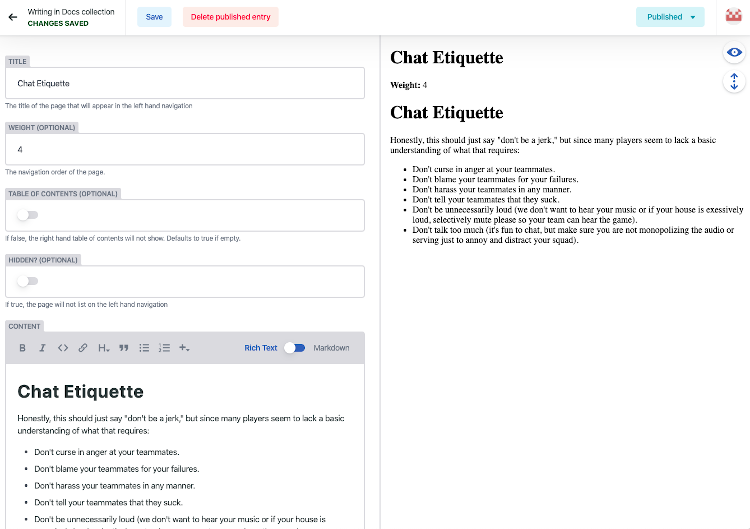Screen dimensions: 750x529
Task: Insert a bulleted list
Action: pyautogui.click(x=144, y=348)
